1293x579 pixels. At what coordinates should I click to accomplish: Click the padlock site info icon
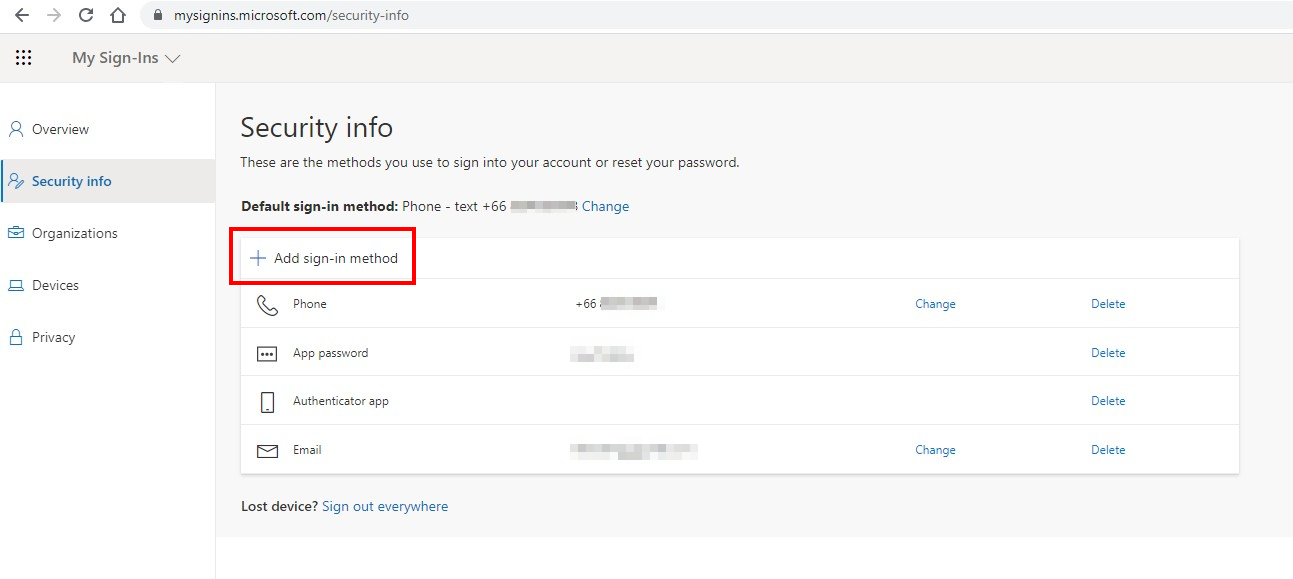click(157, 16)
